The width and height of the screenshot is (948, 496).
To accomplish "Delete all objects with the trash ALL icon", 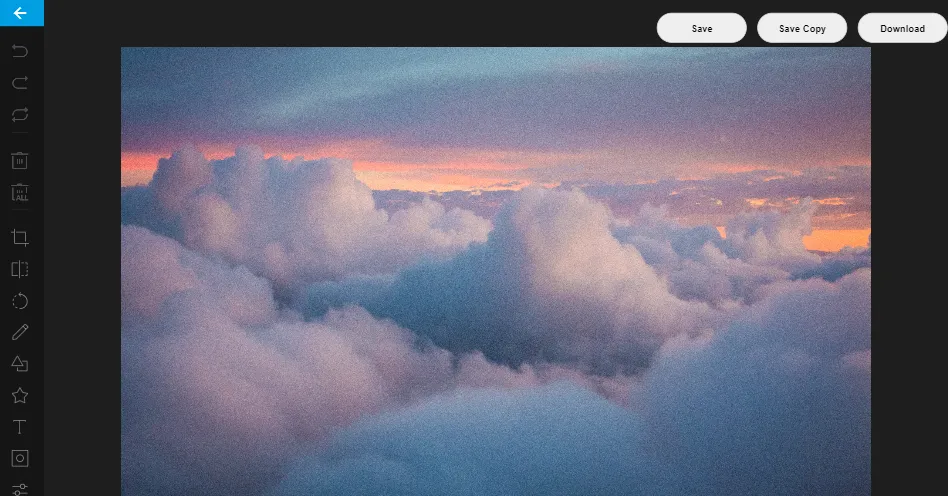I will (20, 193).
